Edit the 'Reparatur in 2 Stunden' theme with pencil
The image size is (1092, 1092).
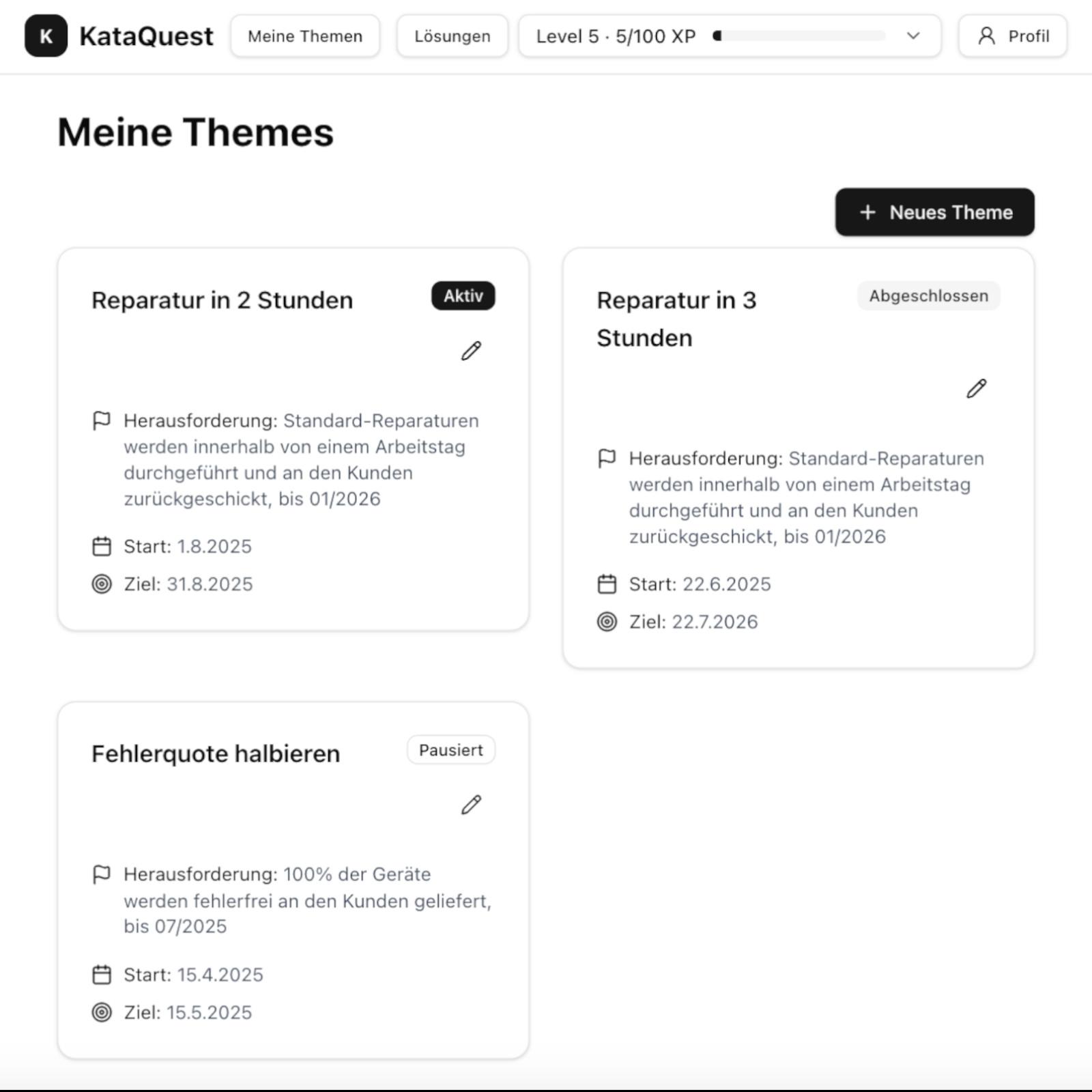click(x=471, y=351)
